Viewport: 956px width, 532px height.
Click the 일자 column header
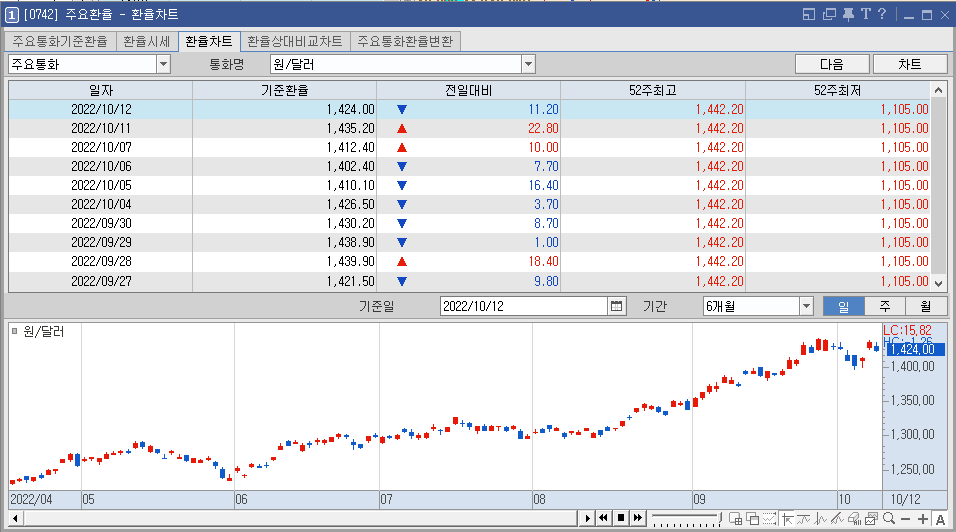(101, 90)
